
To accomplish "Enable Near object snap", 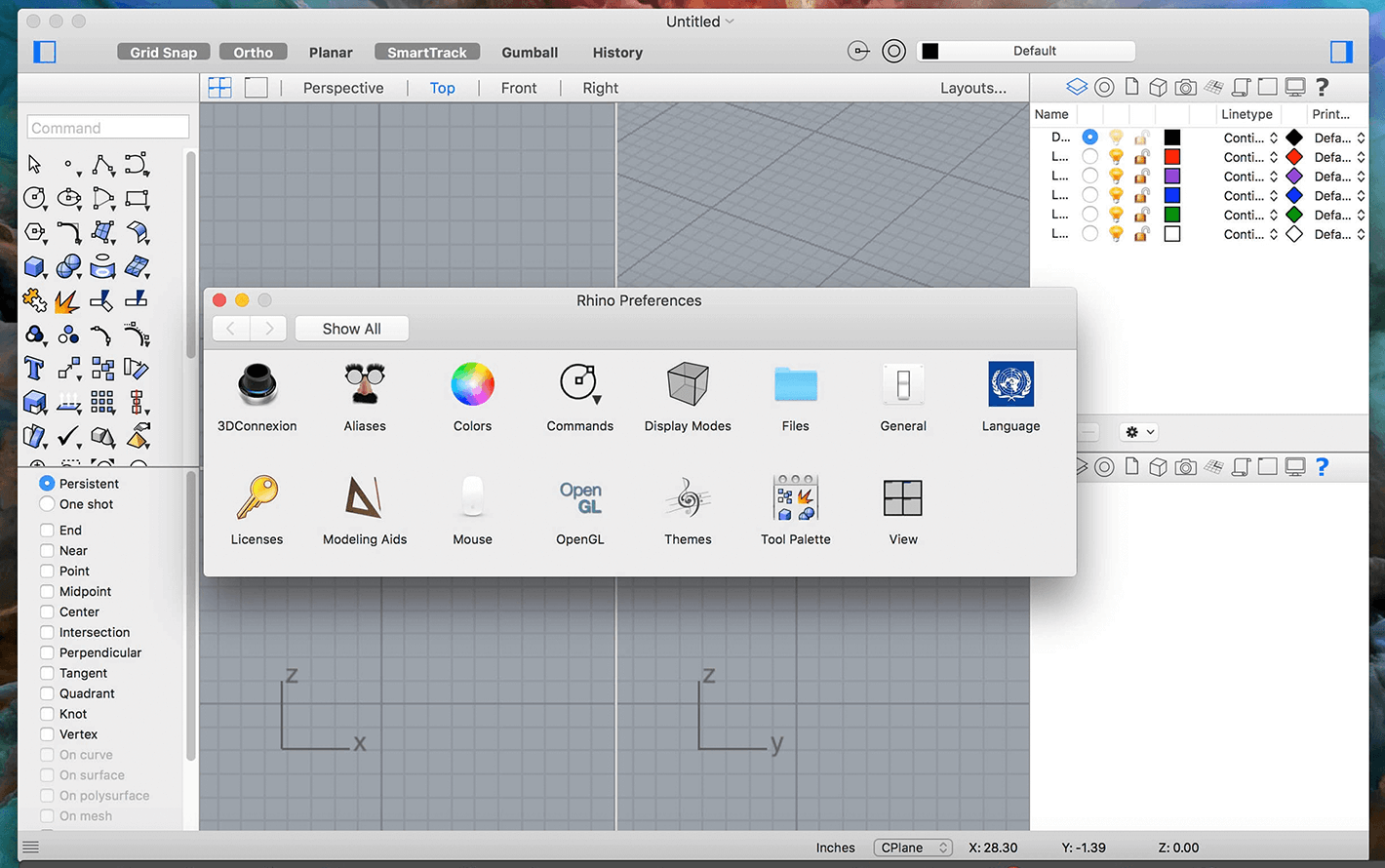I will point(47,551).
